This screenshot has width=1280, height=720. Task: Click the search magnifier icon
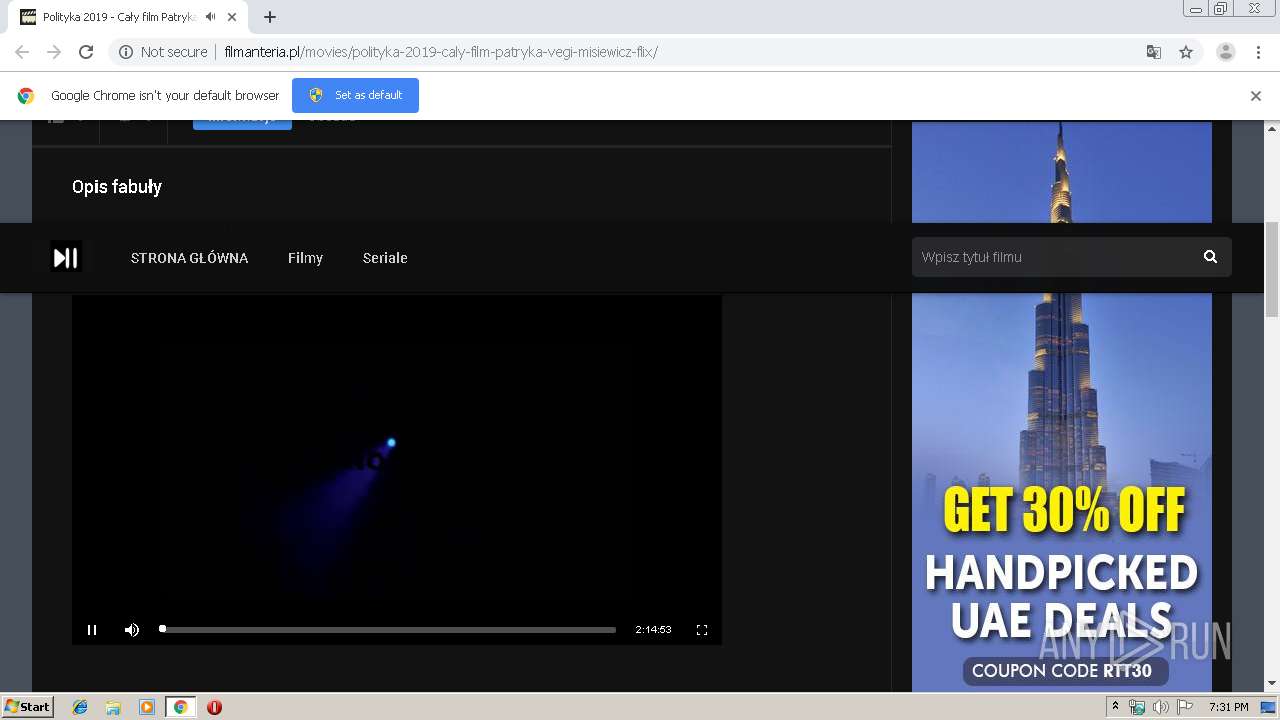[x=1210, y=257]
